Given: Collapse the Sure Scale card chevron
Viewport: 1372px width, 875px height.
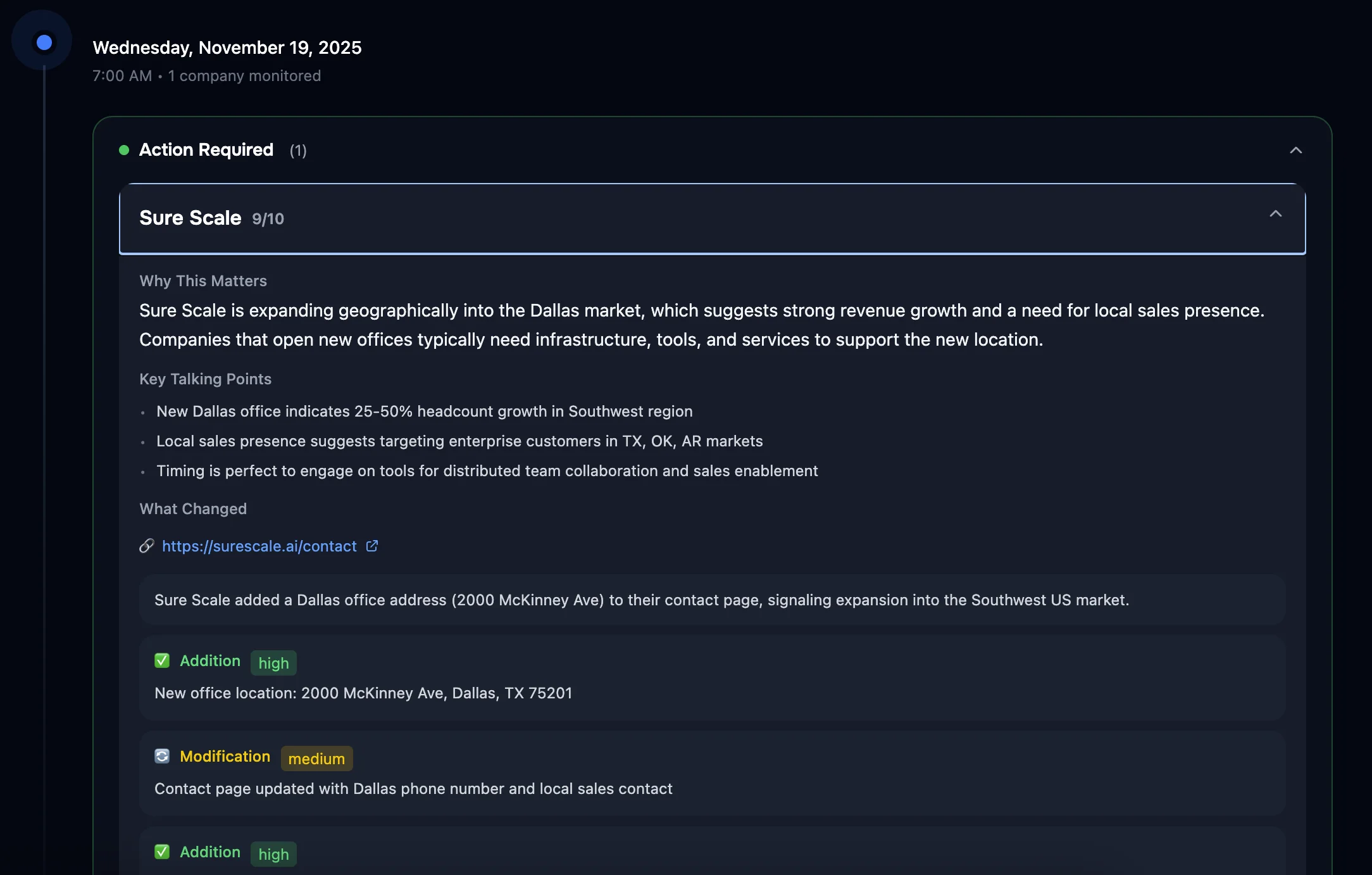Looking at the screenshot, I should tap(1275, 214).
